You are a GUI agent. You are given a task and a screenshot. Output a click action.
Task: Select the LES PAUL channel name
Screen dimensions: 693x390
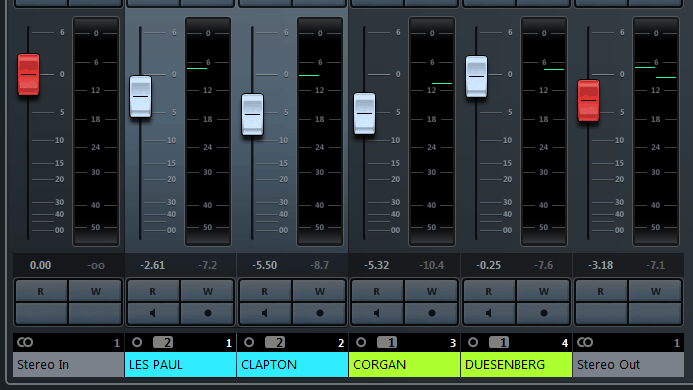[180, 364]
